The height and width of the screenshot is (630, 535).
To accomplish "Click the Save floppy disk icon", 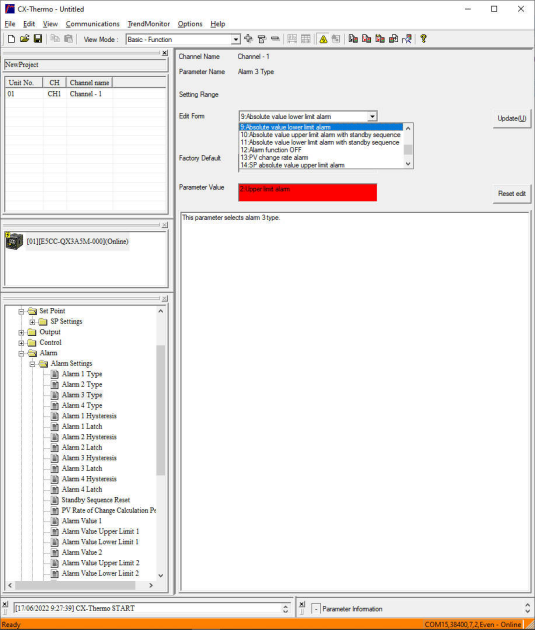I will (x=38, y=39).
